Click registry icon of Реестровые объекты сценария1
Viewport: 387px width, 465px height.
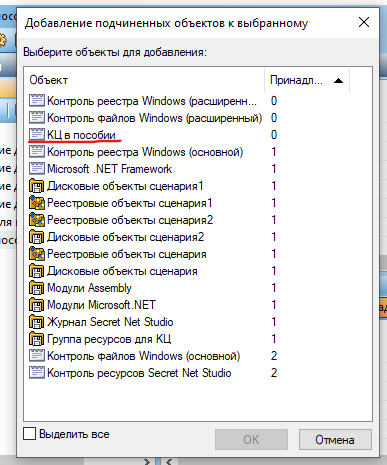37,203
